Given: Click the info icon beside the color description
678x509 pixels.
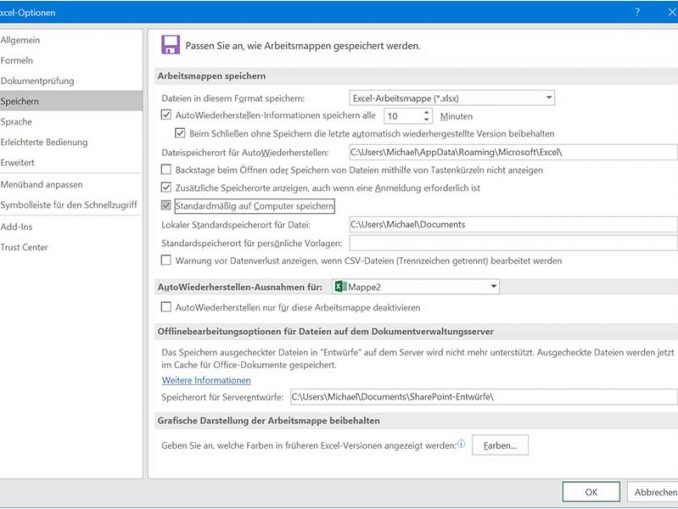Looking at the screenshot, I should [461, 443].
